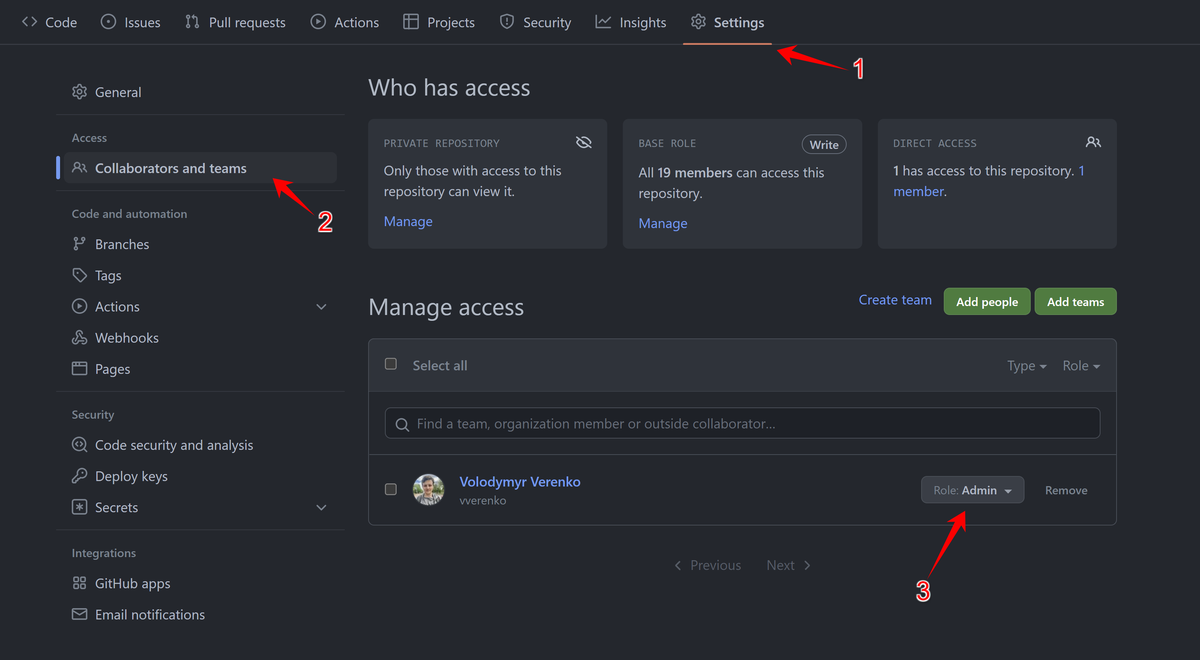The height and width of the screenshot is (660, 1200).
Task: Click the General gear icon
Action: pos(79,92)
